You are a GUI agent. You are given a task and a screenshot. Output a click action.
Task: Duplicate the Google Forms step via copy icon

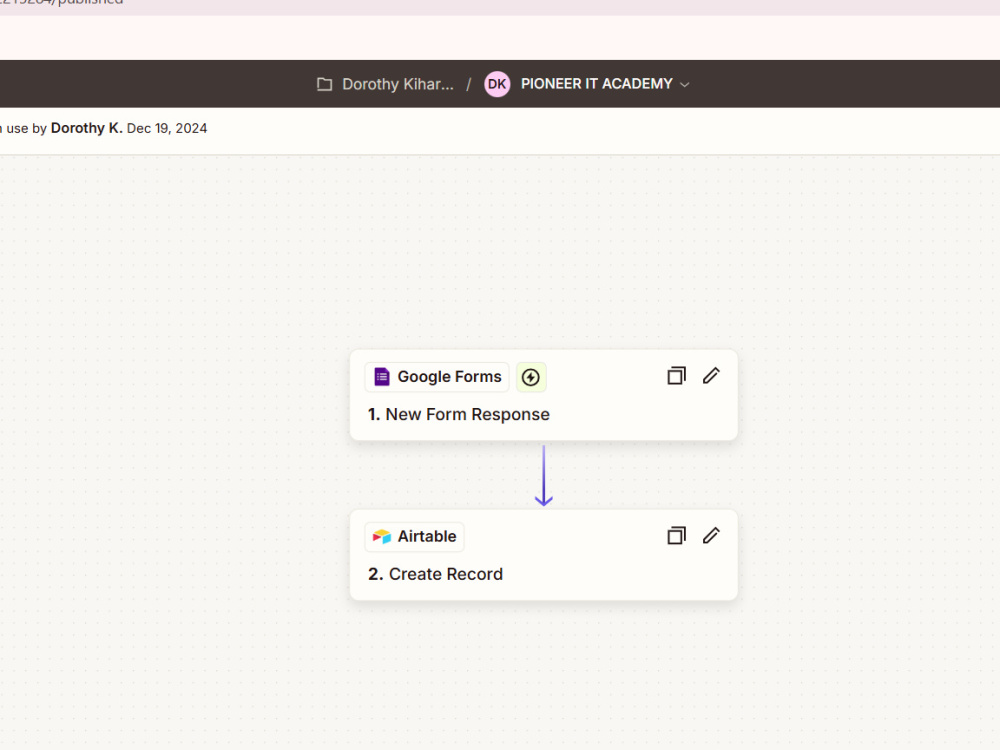(x=677, y=376)
